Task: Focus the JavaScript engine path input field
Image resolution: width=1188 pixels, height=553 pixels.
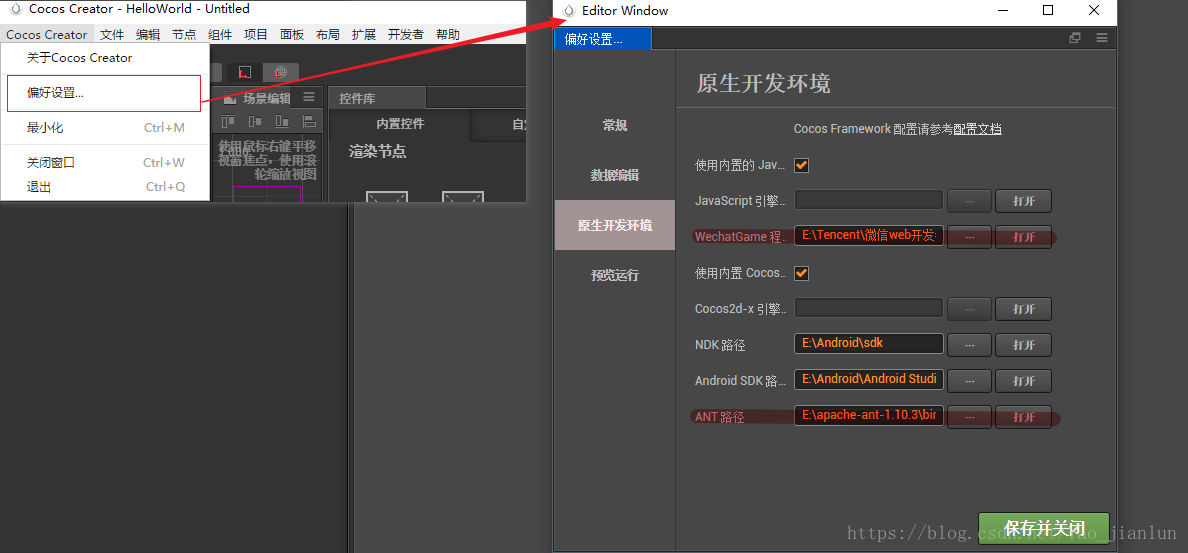Action: click(x=869, y=200)
